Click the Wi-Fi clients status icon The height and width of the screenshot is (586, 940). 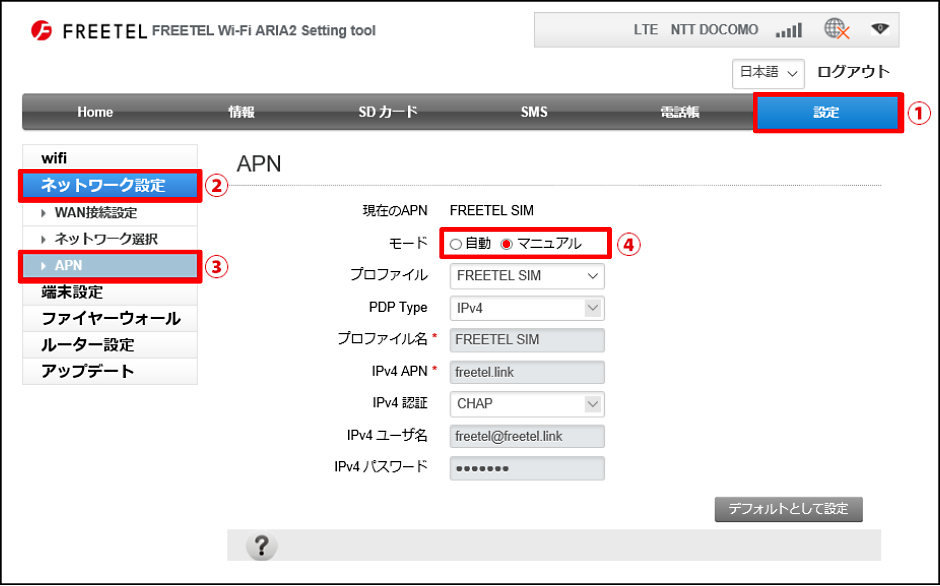[879, 28]
